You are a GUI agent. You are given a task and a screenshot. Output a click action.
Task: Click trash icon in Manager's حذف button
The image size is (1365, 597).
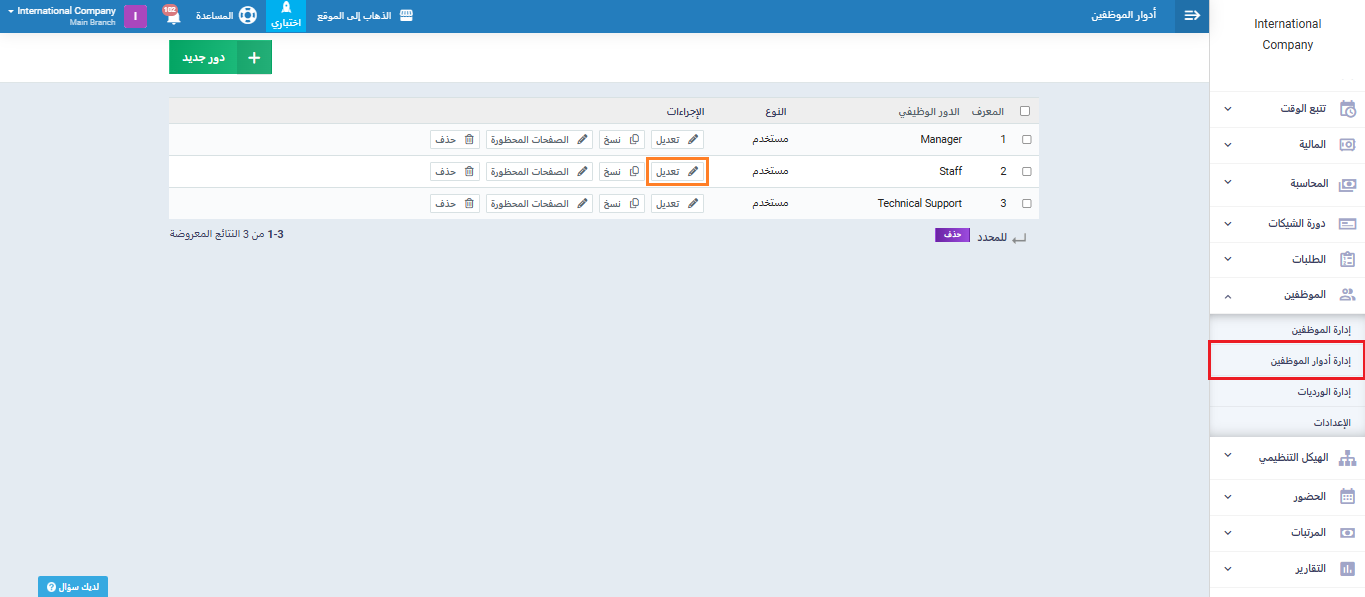pos(469,140)
